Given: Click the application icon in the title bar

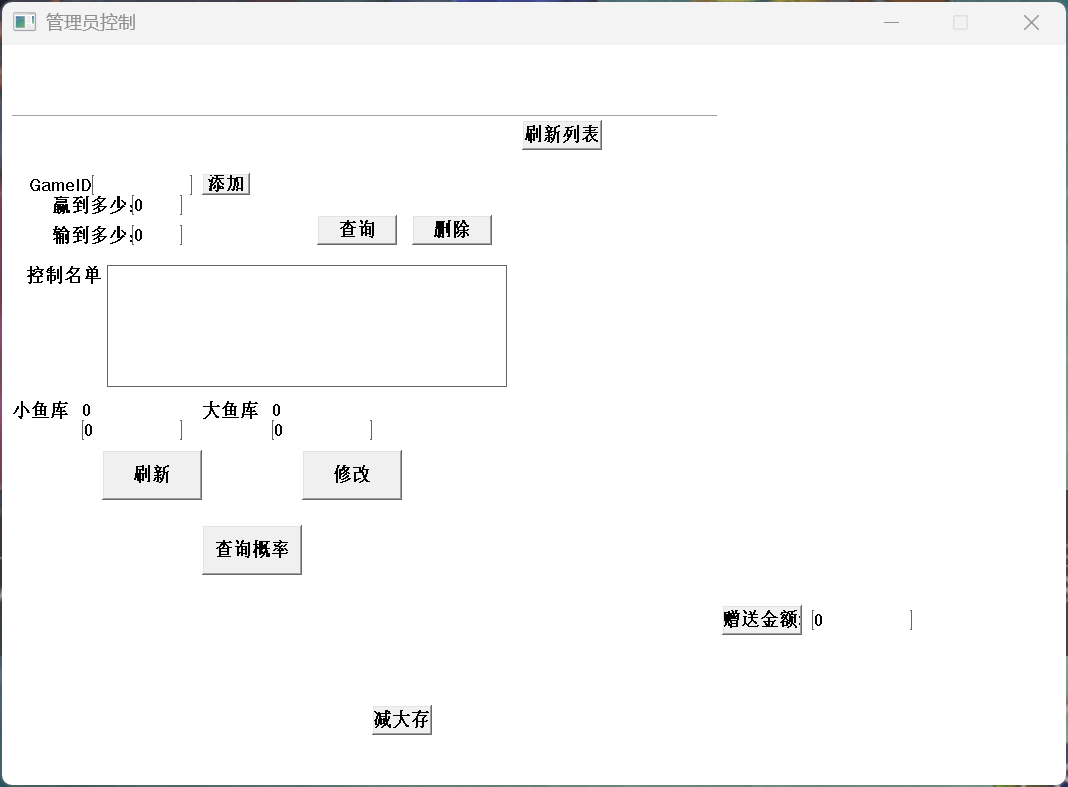Looking at the screenshot, I should [x=22, y=21].
